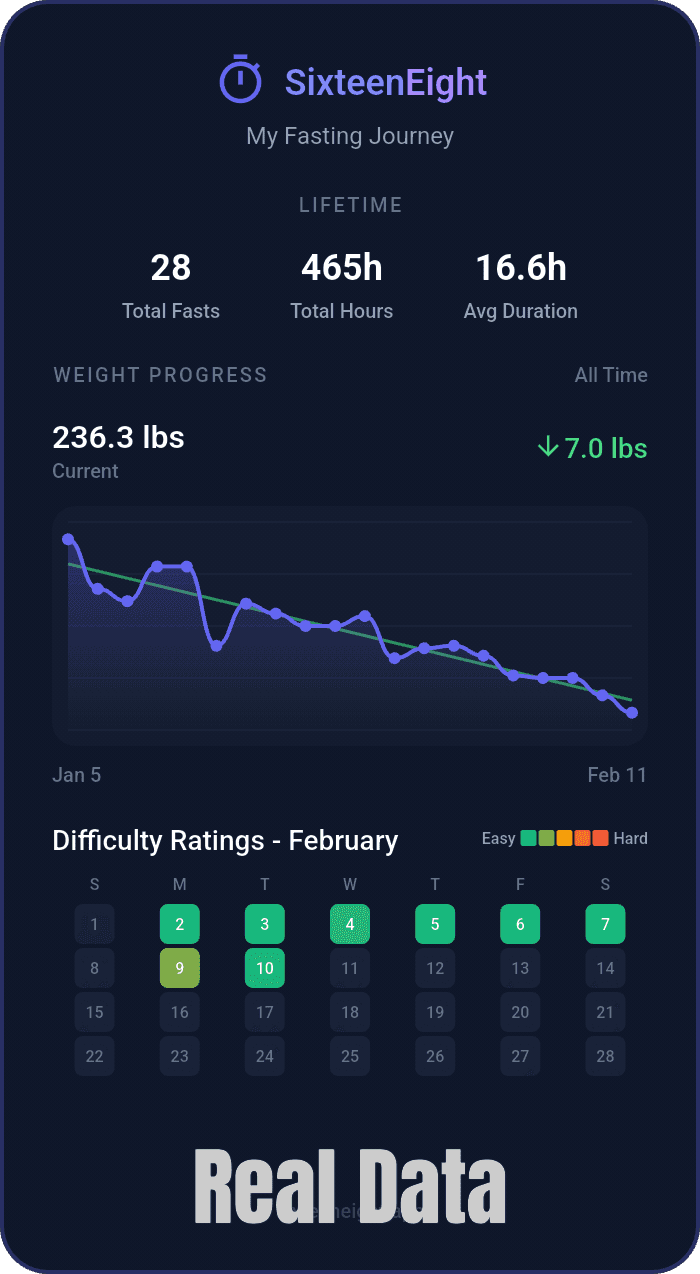Click the Difficulty Ratings - February heading
The height and width of the screenshot is (1274, 700).
pyautogui.click(x=225, y=841)
